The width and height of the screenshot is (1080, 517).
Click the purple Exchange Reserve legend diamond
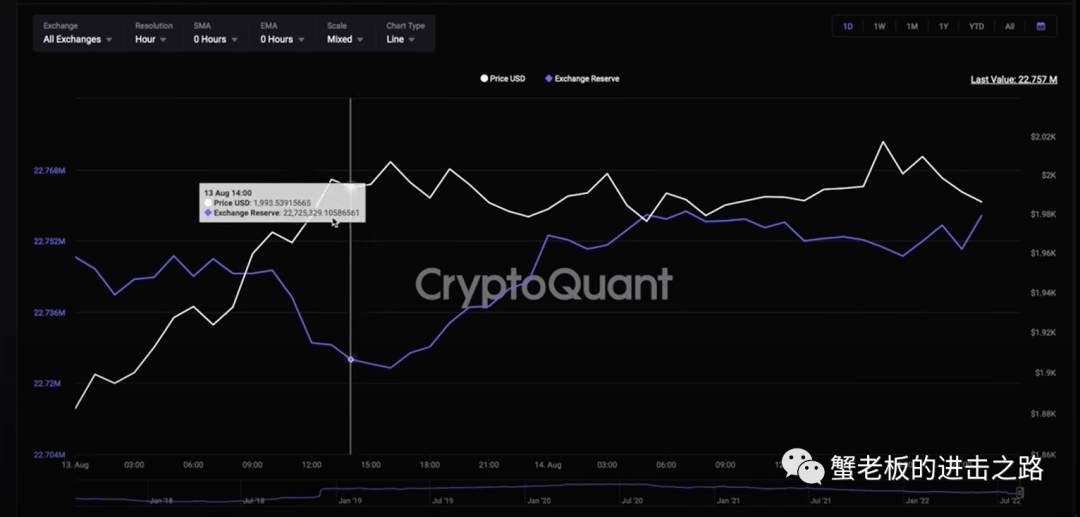[548, 78]
